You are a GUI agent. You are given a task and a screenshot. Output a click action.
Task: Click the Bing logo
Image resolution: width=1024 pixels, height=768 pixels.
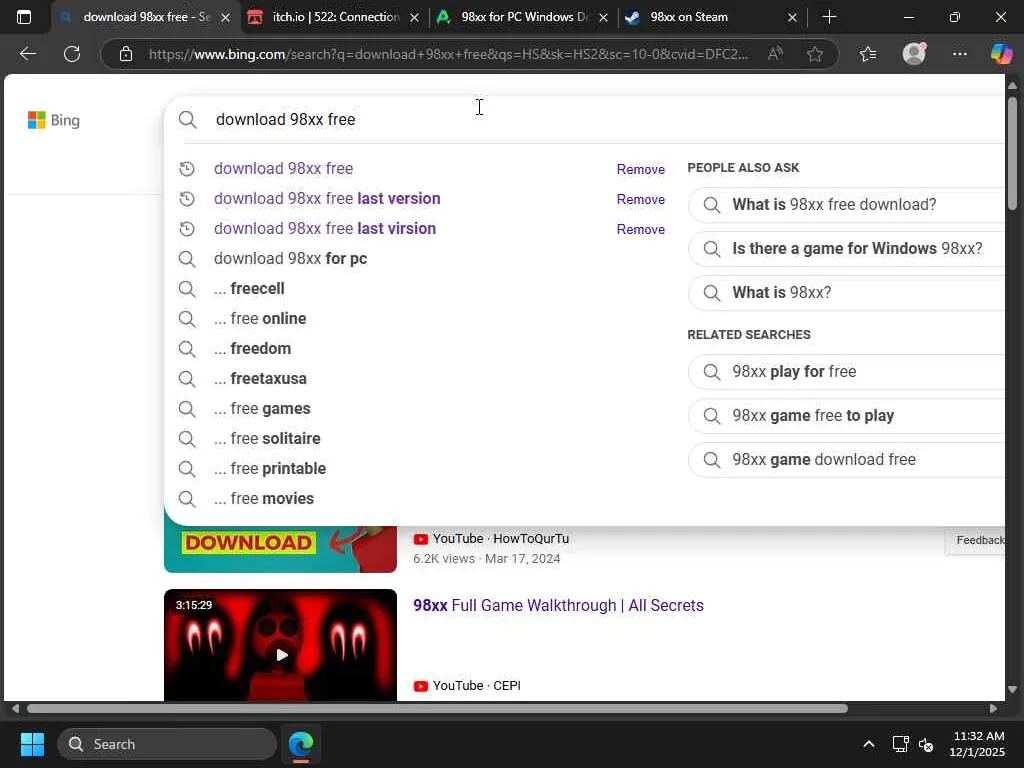pyautogui.click(x=54, y=120)
